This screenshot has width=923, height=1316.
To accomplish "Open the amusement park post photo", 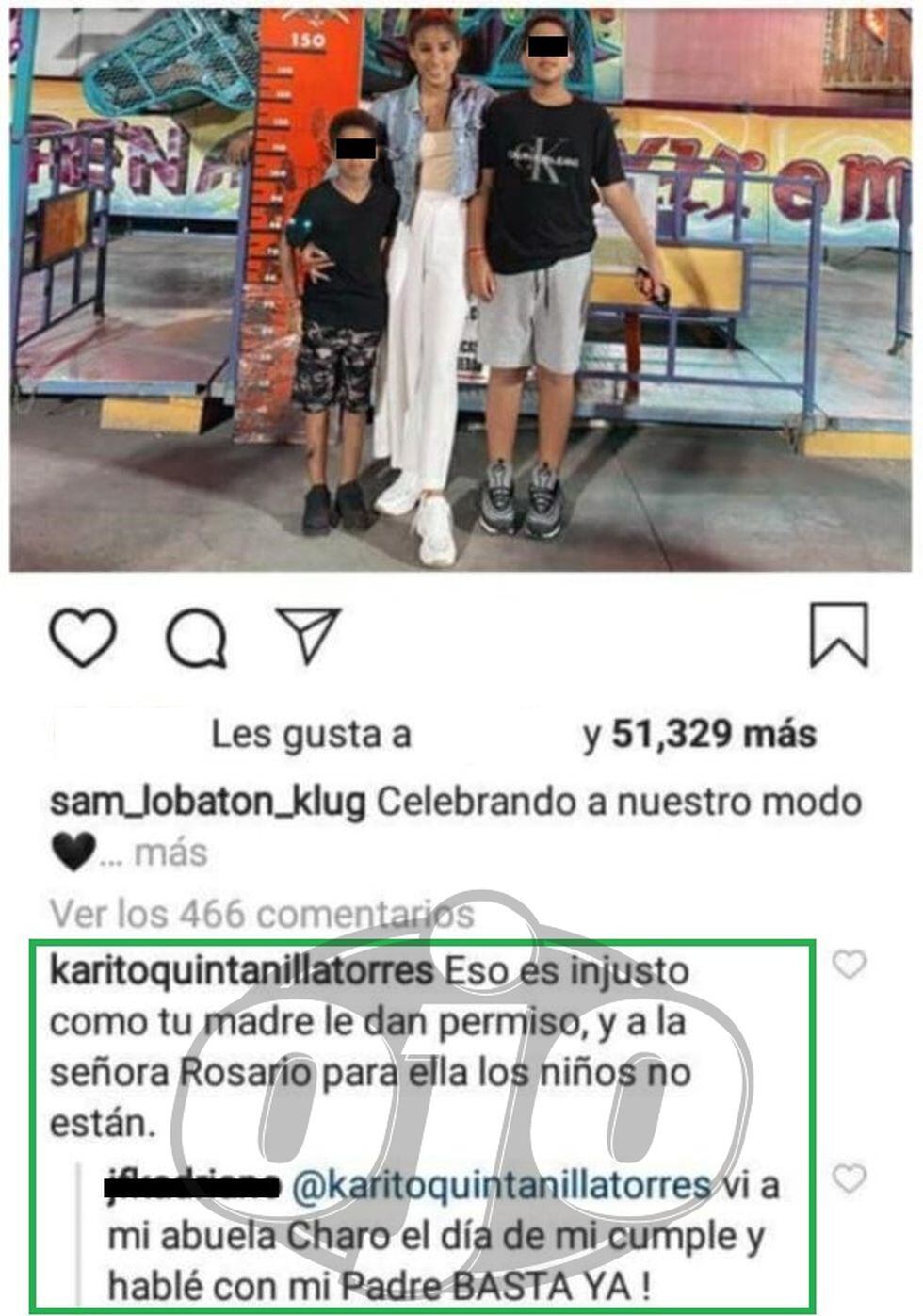I will (x=461, y=288).
